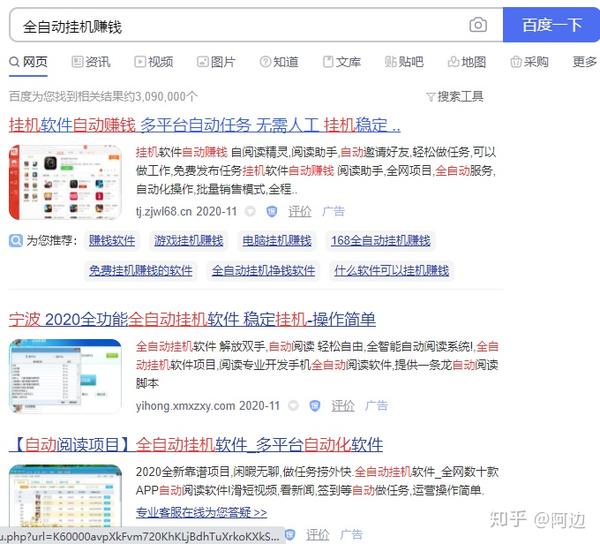Click the 专业客服在线为您答疑 link
Viewport: 600px width, 544px height.
coord(201,512)
